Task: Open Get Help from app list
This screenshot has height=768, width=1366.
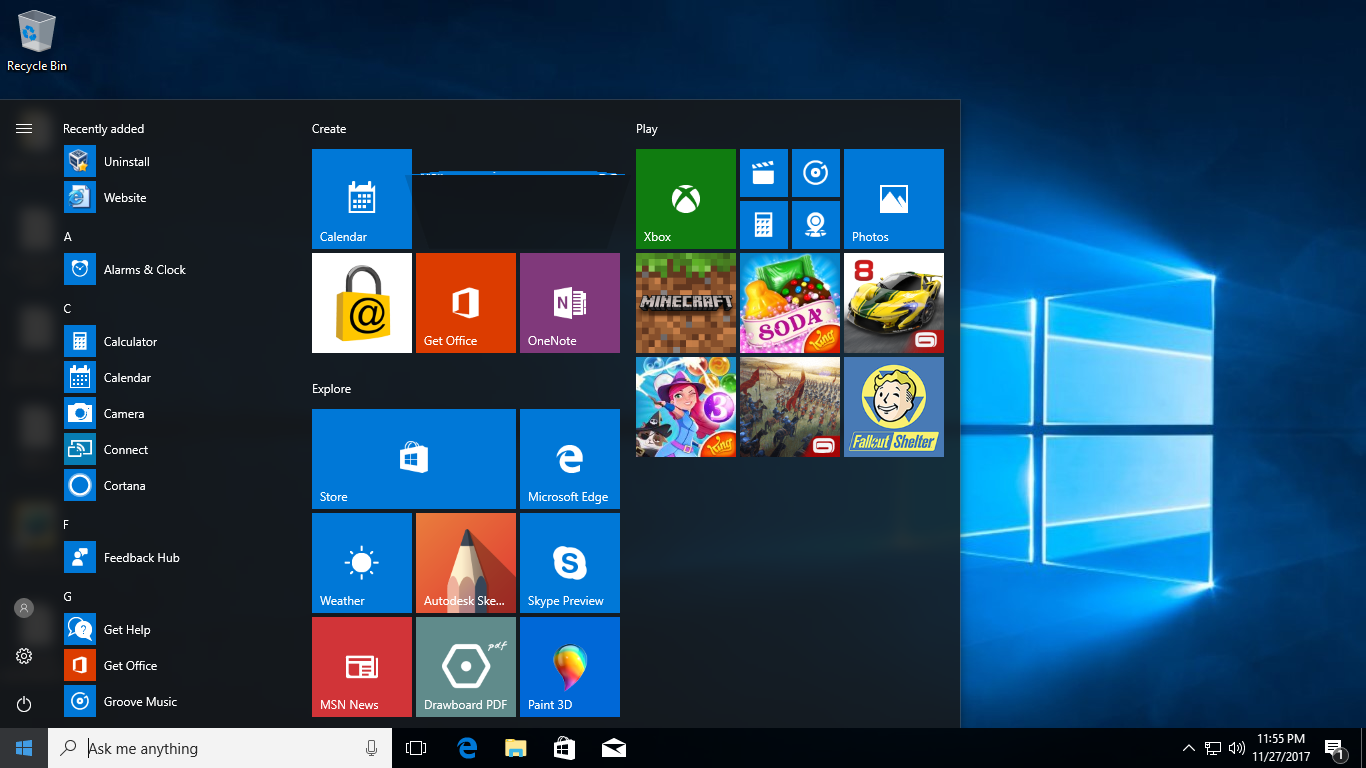Action: [x=178, y=630]
